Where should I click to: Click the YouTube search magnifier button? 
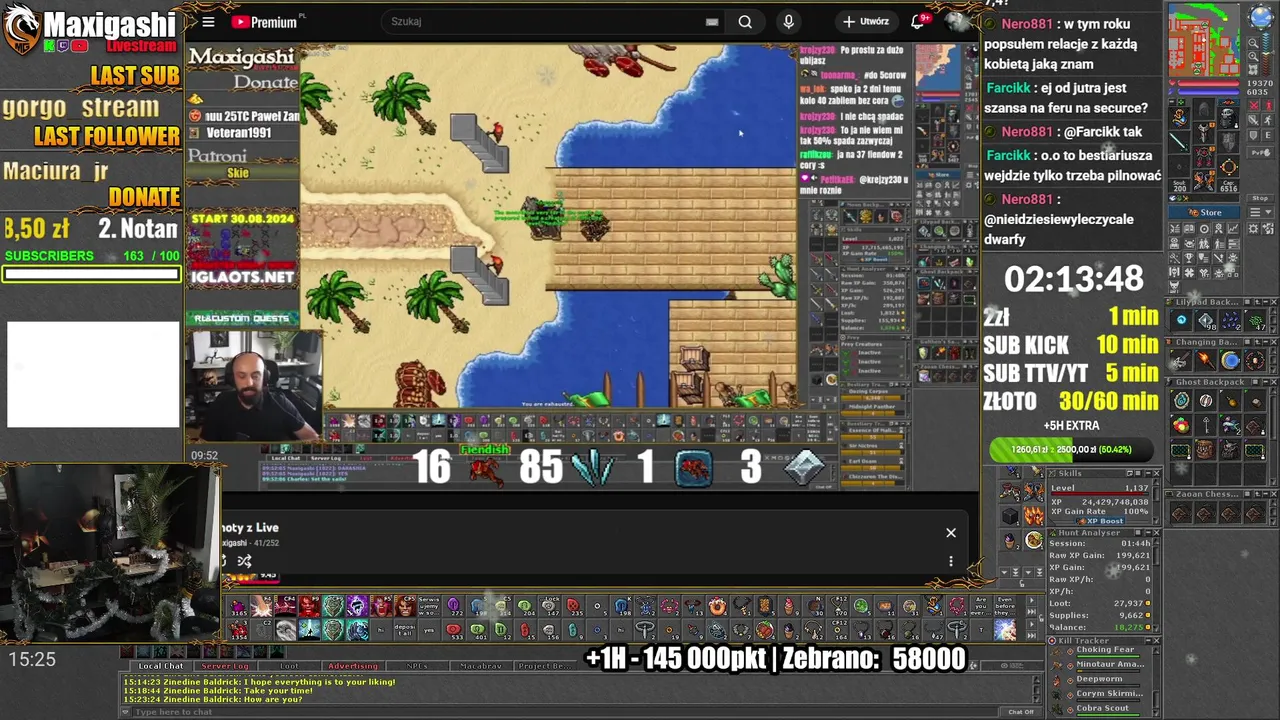pos(745,22)
